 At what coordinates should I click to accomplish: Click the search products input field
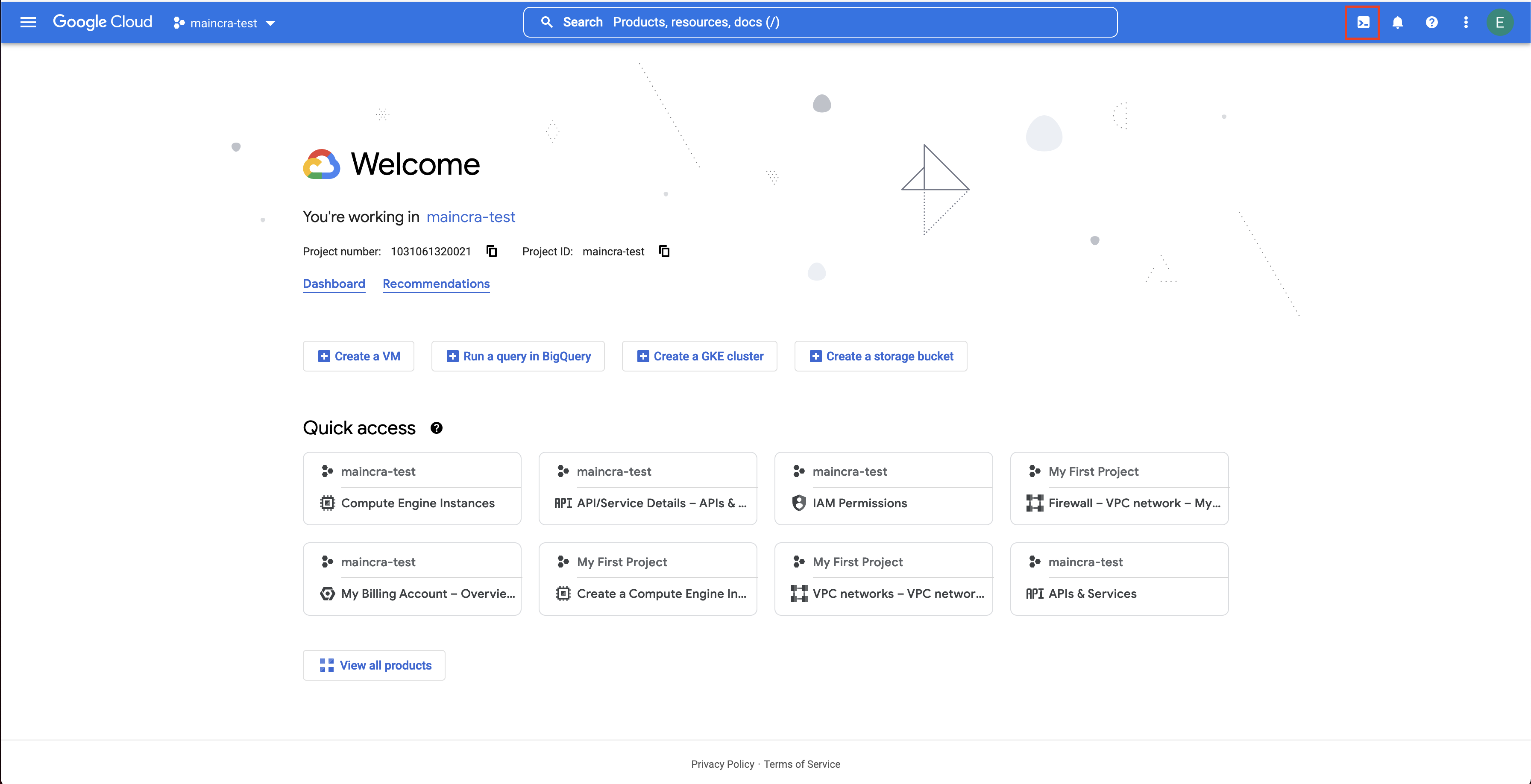pos(820,23)
